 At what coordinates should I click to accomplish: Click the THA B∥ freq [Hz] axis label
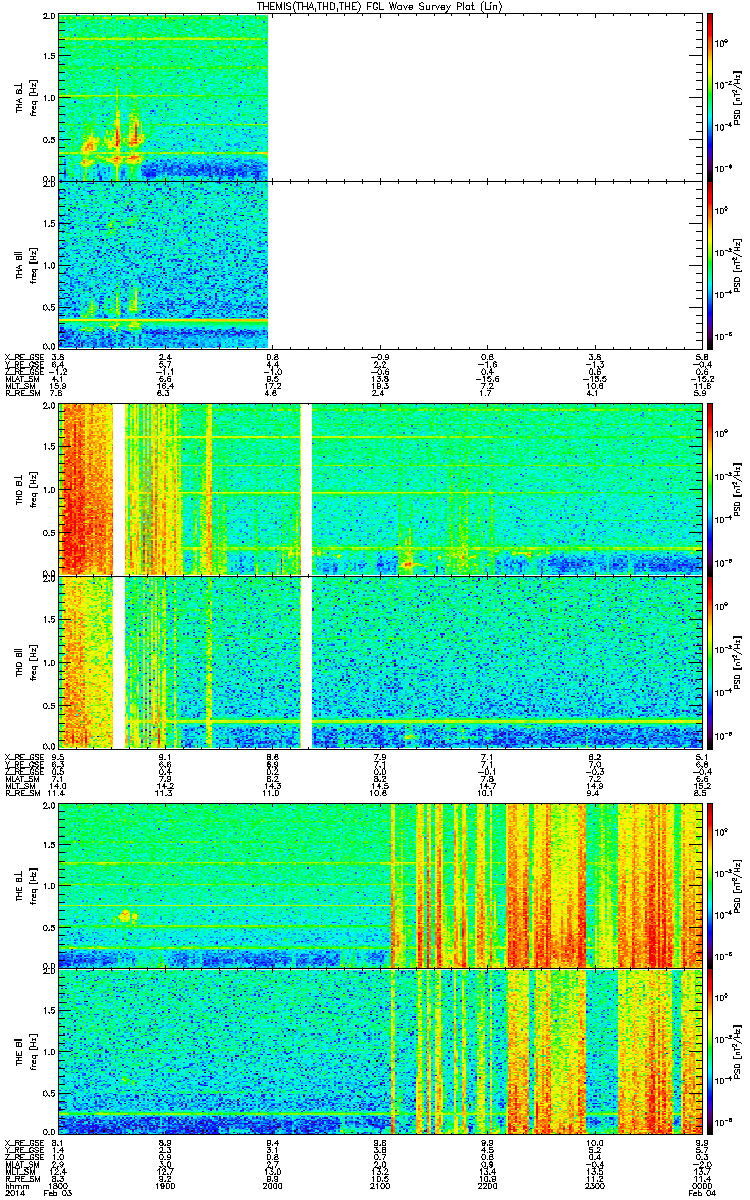click(x=29, y=263)
